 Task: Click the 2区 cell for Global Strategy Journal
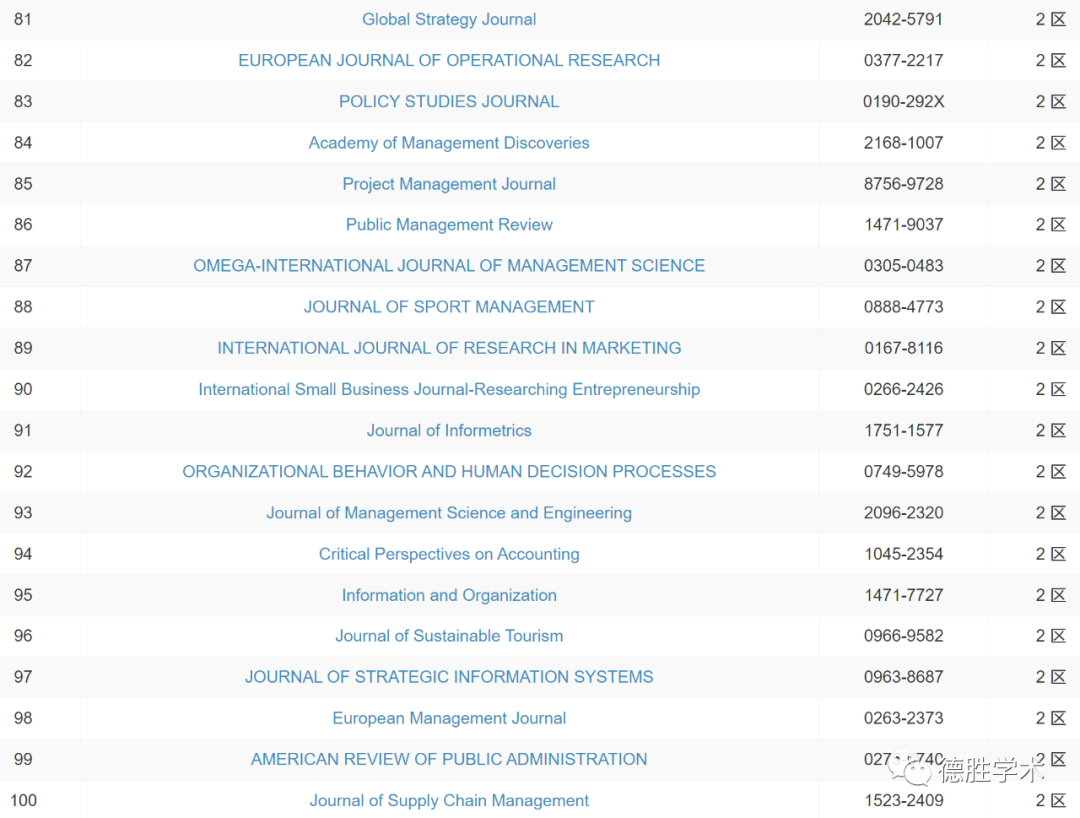point(1050,19)
